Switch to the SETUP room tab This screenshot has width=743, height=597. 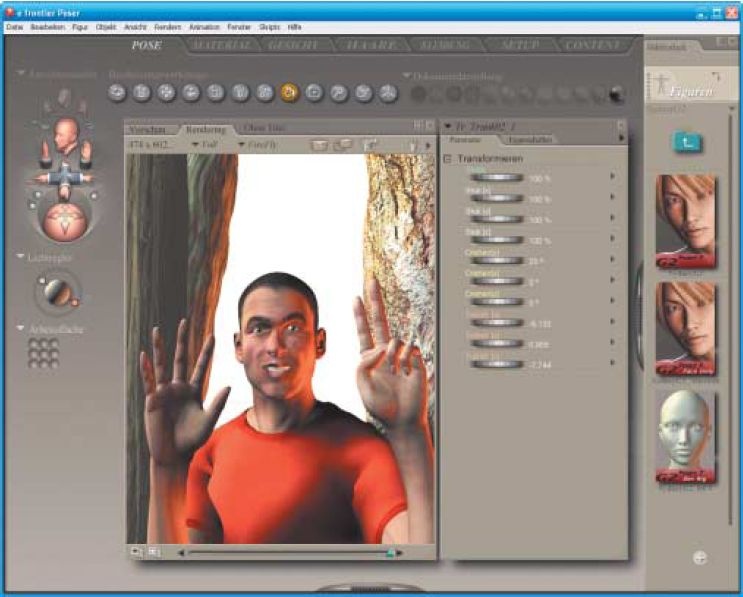coord(519,45)
